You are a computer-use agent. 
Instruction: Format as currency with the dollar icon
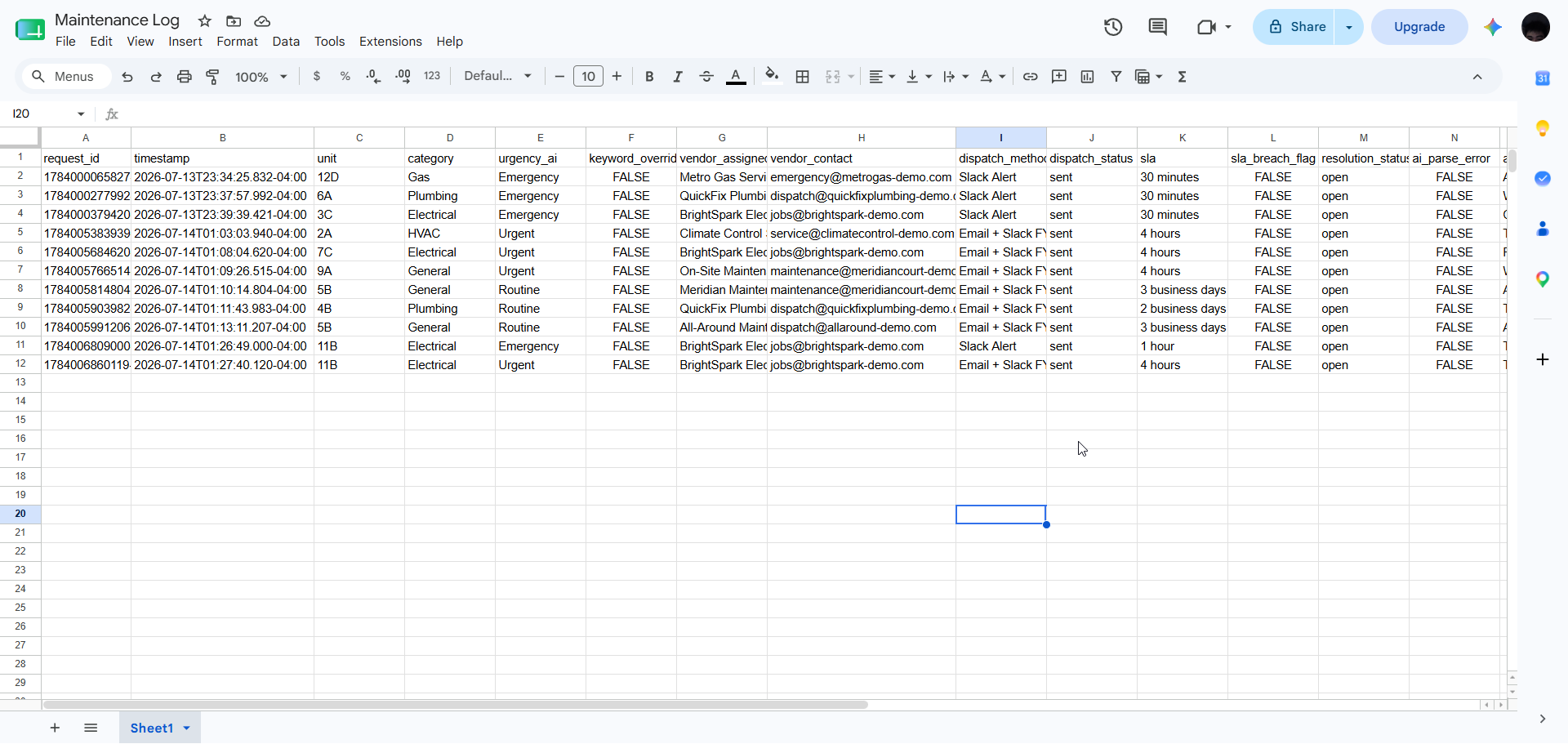[317, 77]
